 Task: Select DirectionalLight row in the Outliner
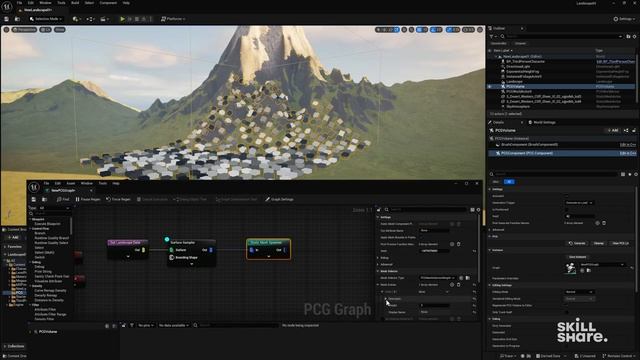click(x=561, y=67)
